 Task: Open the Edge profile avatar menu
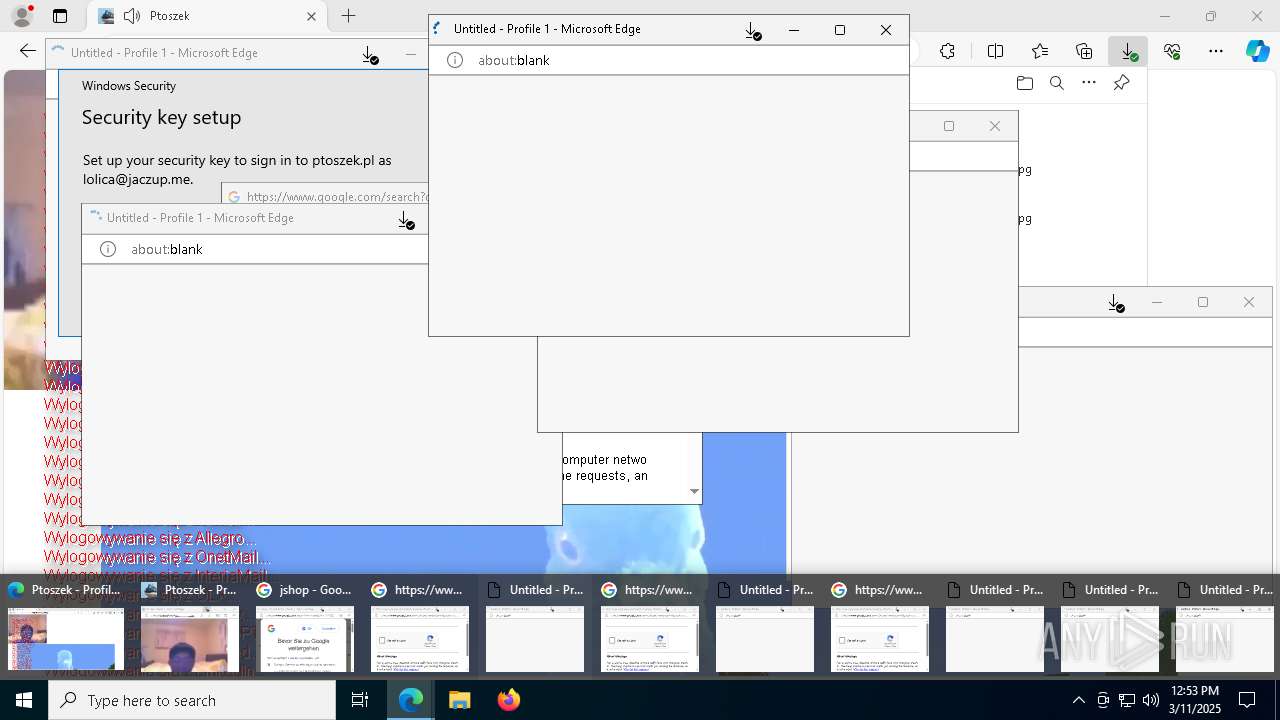[22, 16]
